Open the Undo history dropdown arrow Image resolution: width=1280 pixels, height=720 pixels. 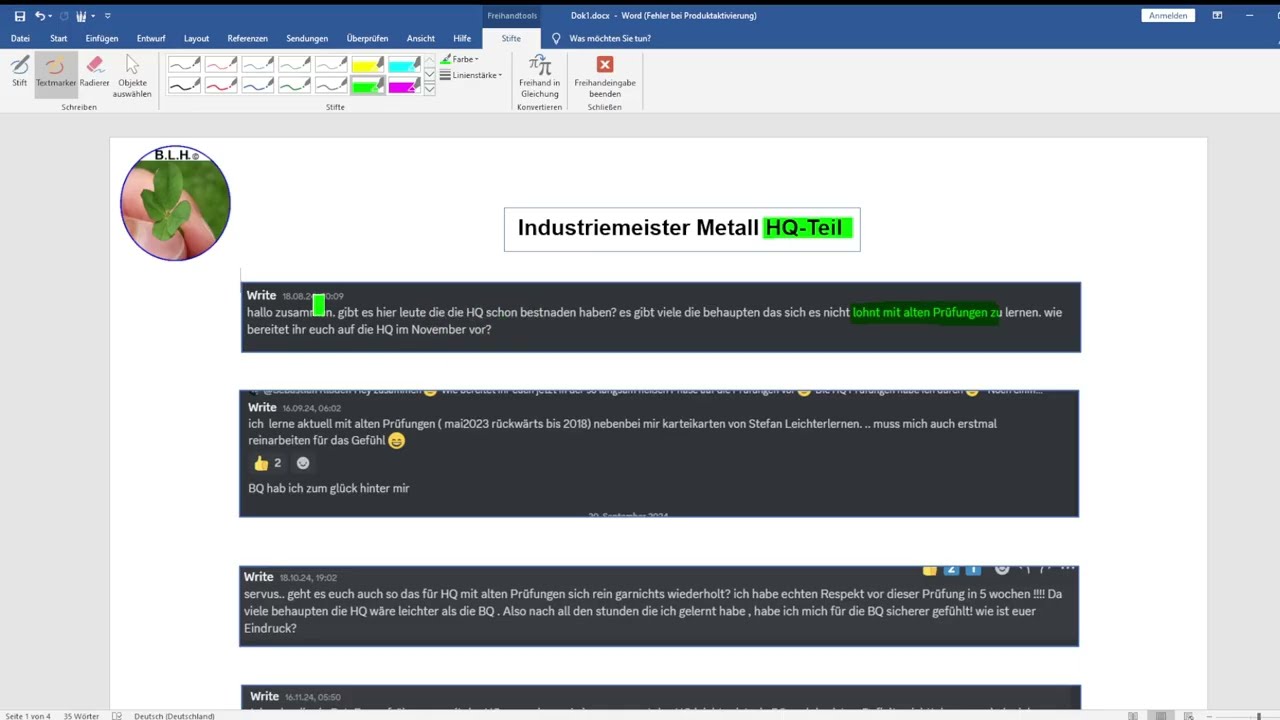click(x=50, y=16)
